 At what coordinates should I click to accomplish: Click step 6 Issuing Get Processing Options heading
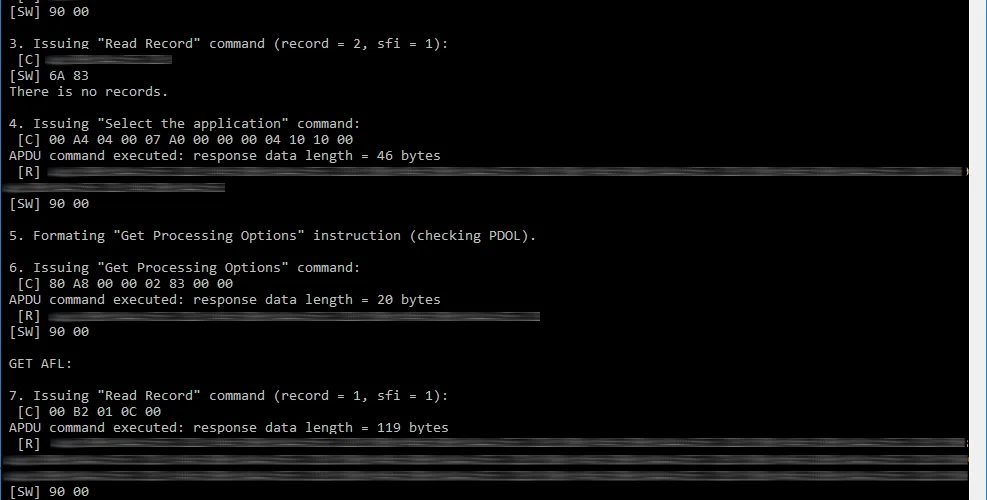(x=184, y=268)
